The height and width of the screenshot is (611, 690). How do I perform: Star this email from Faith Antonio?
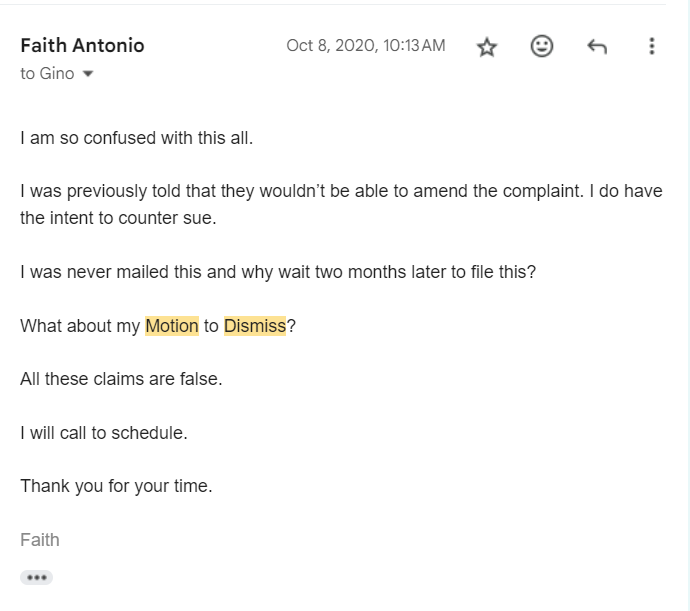point(487,46)
